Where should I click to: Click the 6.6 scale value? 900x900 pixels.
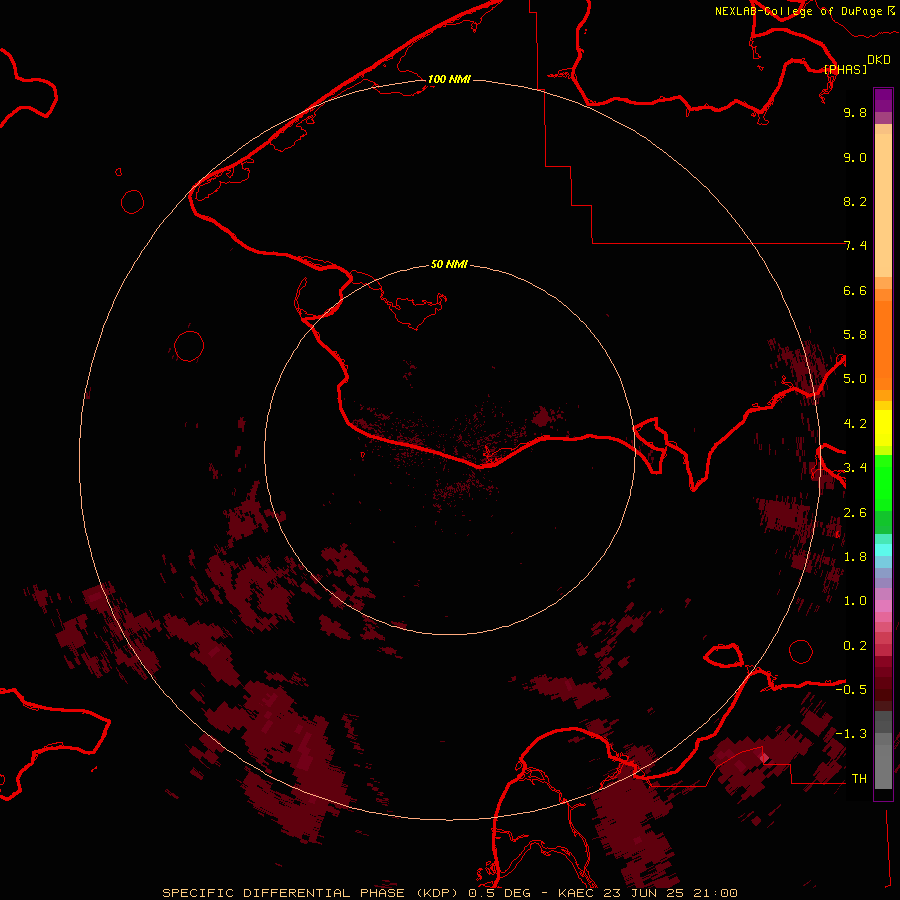point(855,290)
